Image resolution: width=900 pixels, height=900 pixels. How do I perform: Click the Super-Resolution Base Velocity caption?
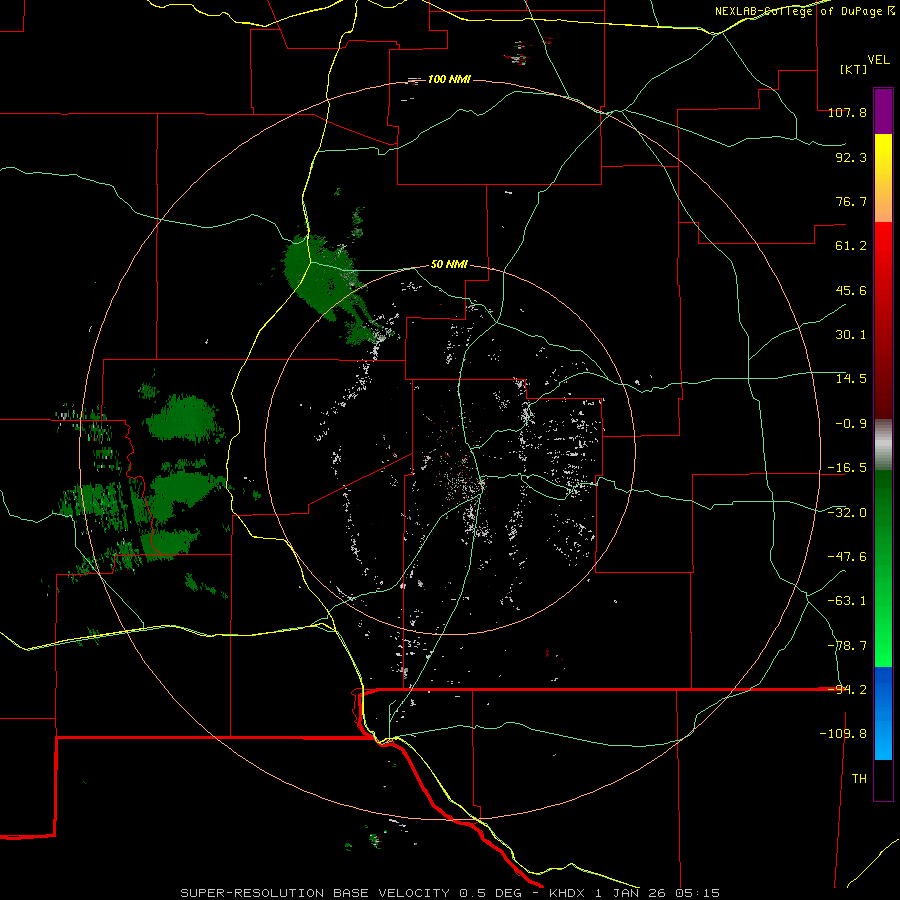point(449,893)
